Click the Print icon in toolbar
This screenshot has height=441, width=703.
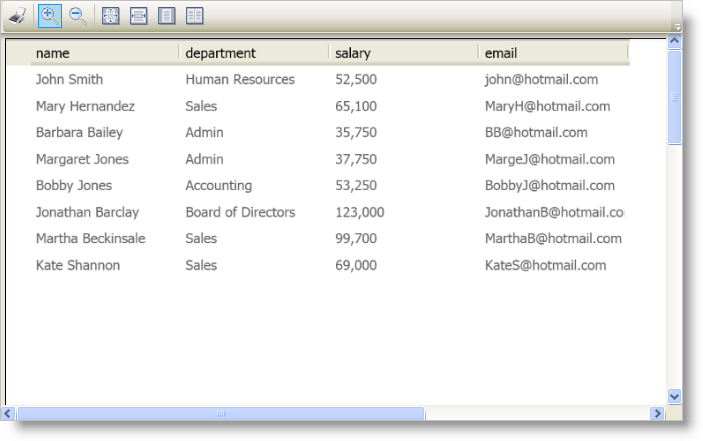pos(18,16)
